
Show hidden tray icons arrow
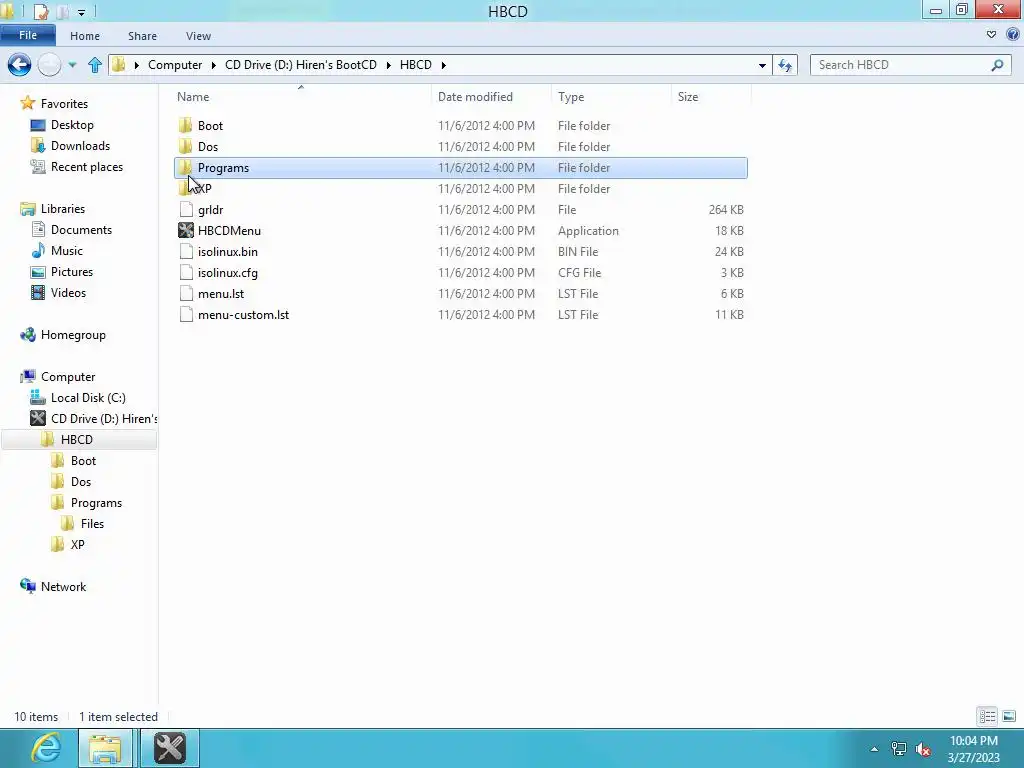[x=874, y=749]
